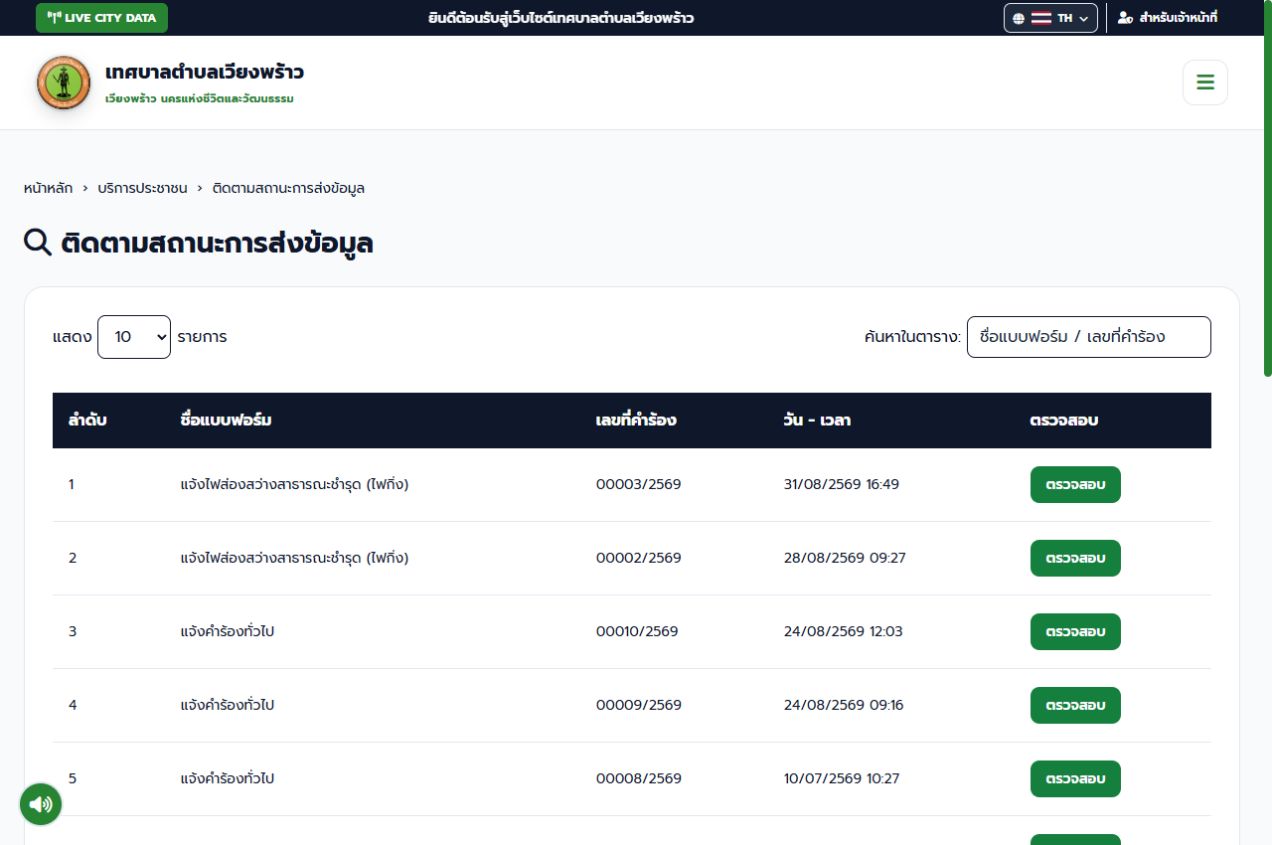Expand the entries-per-page selector showing 10
The image size is (1272, 845).
click(x=134, y=337)
